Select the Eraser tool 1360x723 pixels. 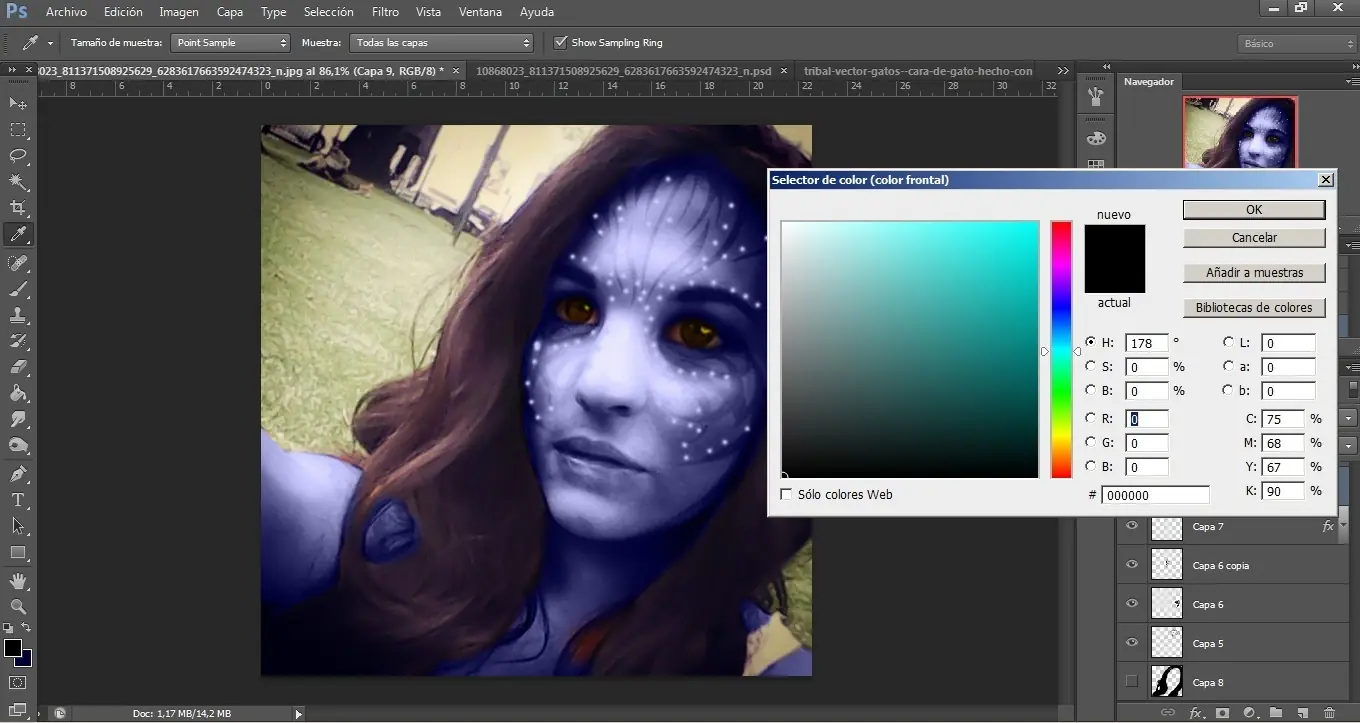click(18, 367)
